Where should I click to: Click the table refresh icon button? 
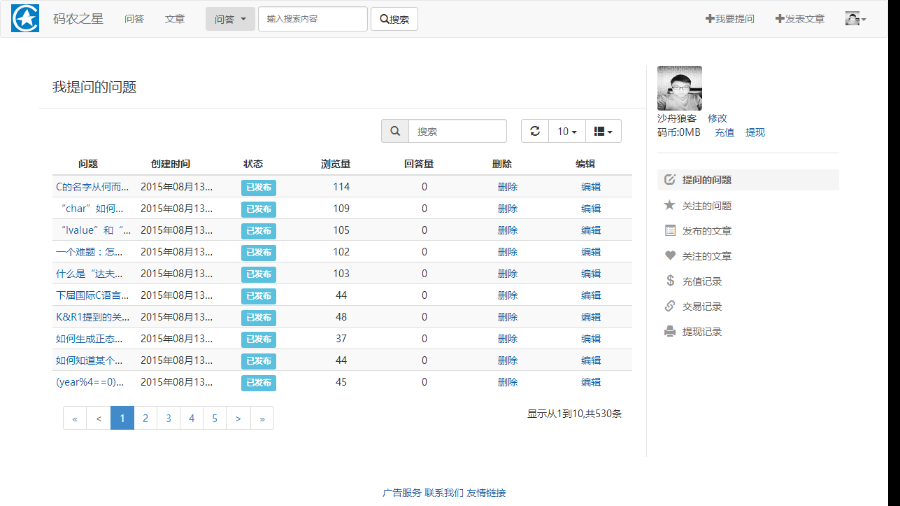click(x=535, y=131)
